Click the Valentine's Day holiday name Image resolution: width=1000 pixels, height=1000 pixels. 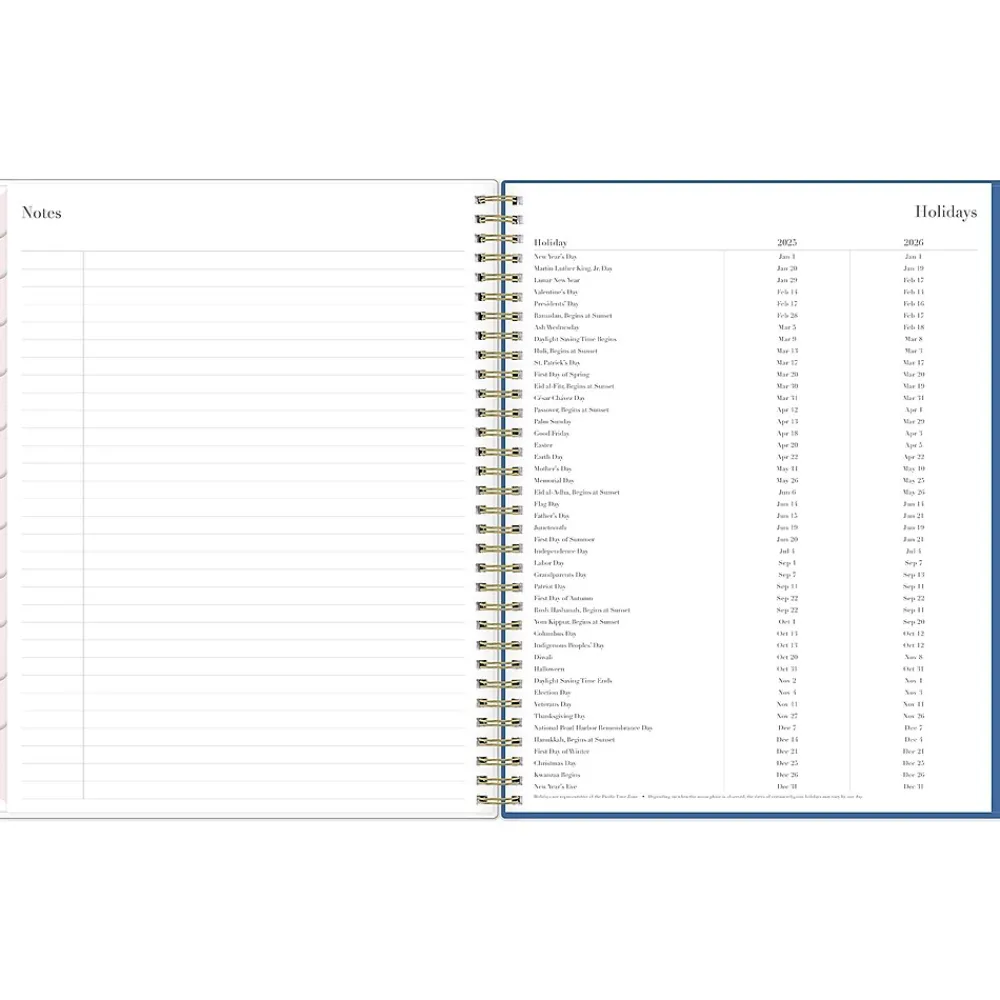[x=556, y=292]
